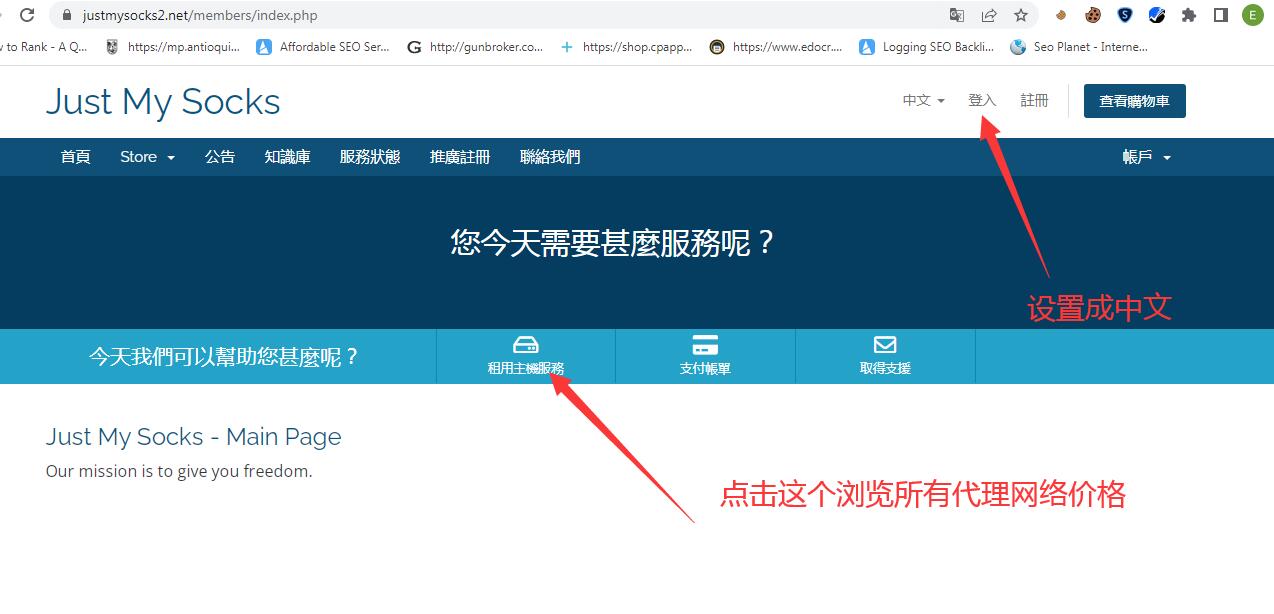Image resolution: width=1274 pixels, height=614 pixels.
Task: Open Google Translate icon in address bar
Action: click(956, 15)
